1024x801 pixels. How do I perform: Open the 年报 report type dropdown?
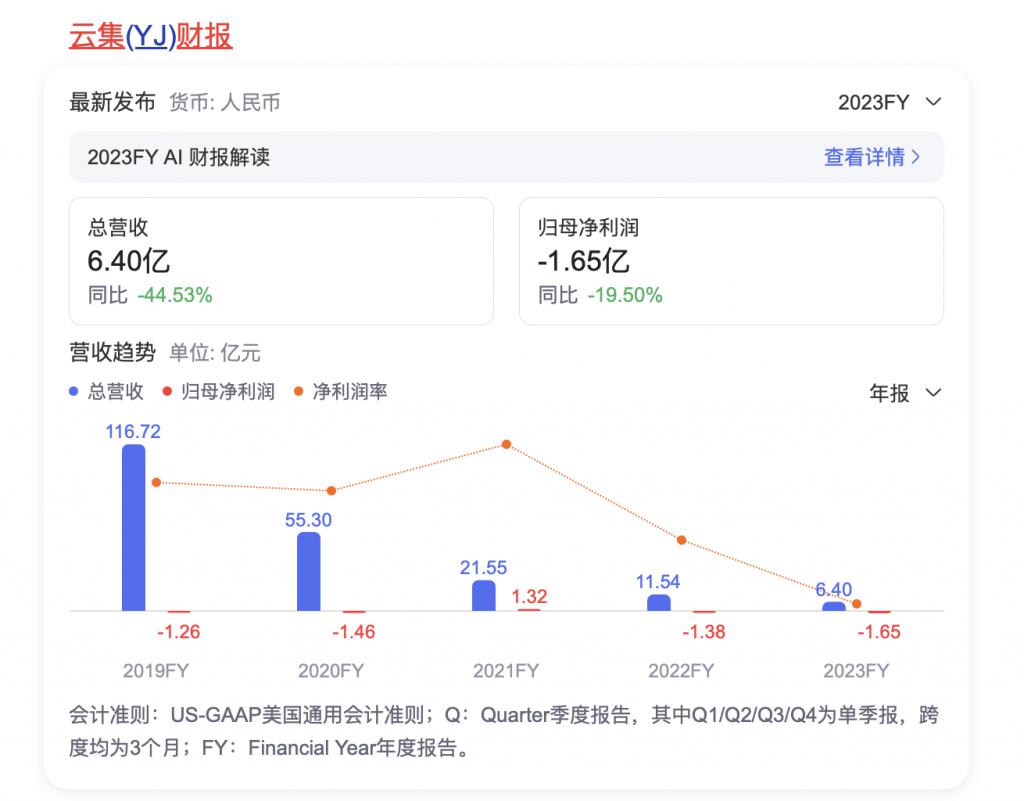click(x=904, y=393)
